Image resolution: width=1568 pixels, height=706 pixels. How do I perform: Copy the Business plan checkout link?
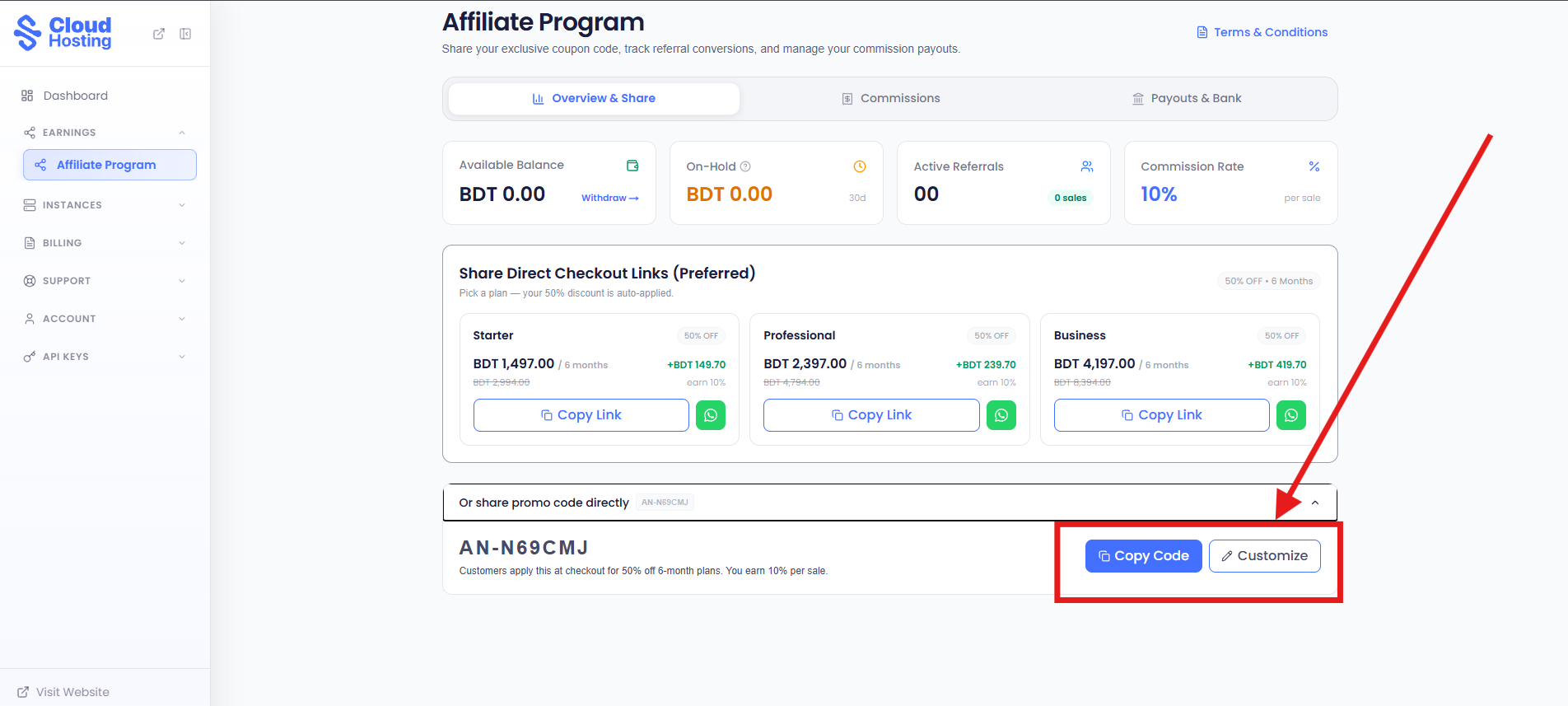coord(1162,415)
